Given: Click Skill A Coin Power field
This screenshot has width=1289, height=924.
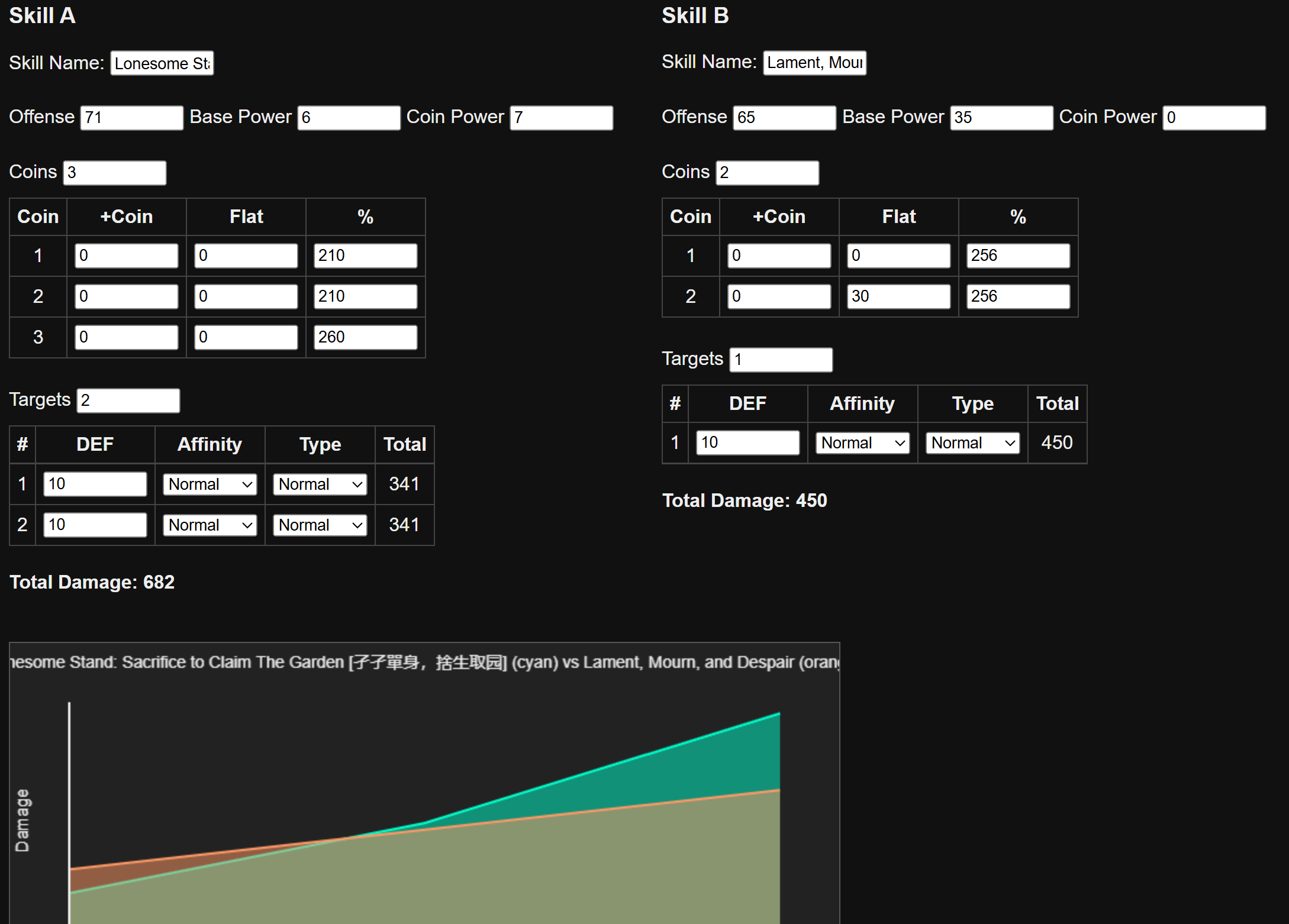Looking at the screenshot, I should click(x=561, y=118).
